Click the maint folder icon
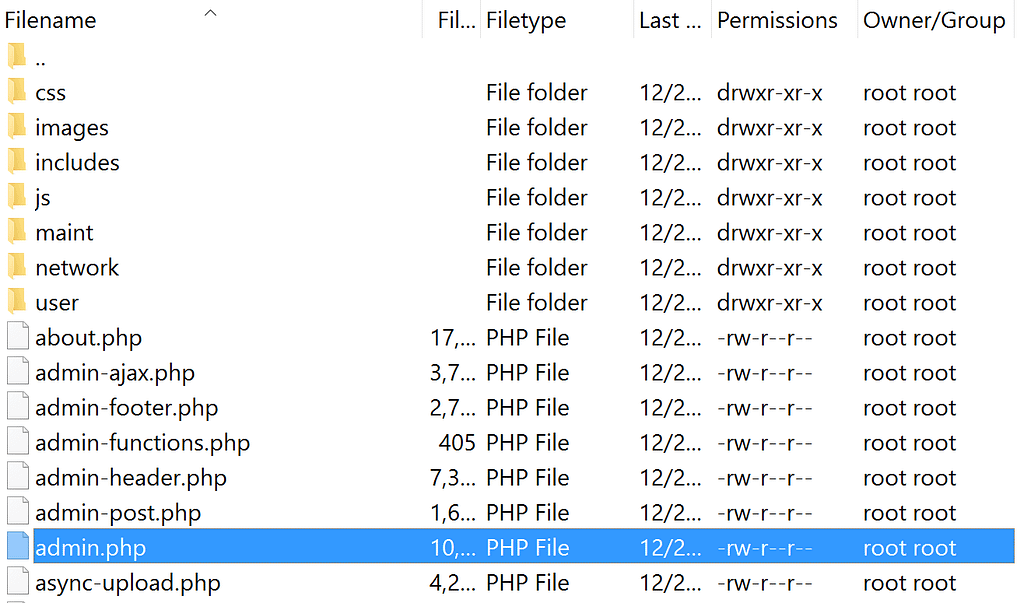 pyautogui.click(x=17, y=233)
